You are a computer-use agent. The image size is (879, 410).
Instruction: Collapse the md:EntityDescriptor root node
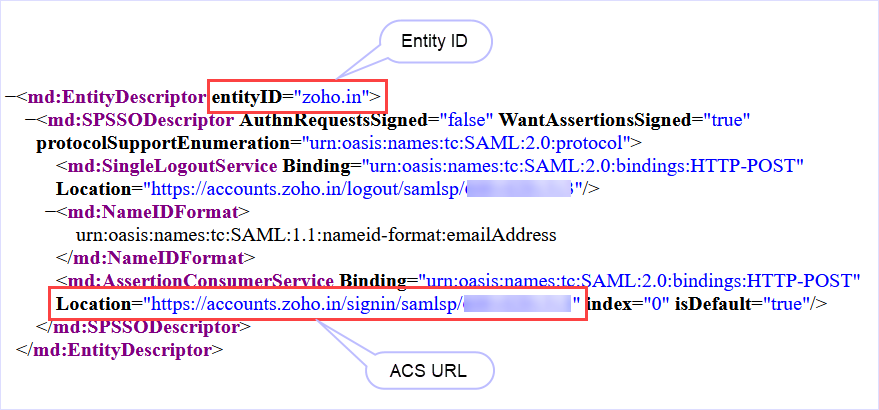tap(9, 98)
